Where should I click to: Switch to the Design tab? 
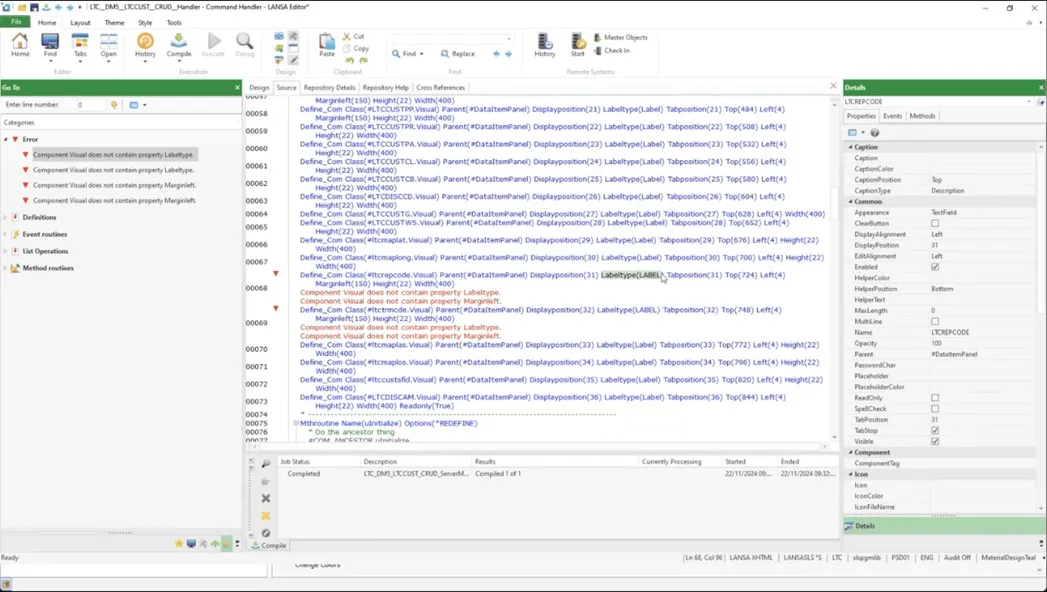(259, 88)
